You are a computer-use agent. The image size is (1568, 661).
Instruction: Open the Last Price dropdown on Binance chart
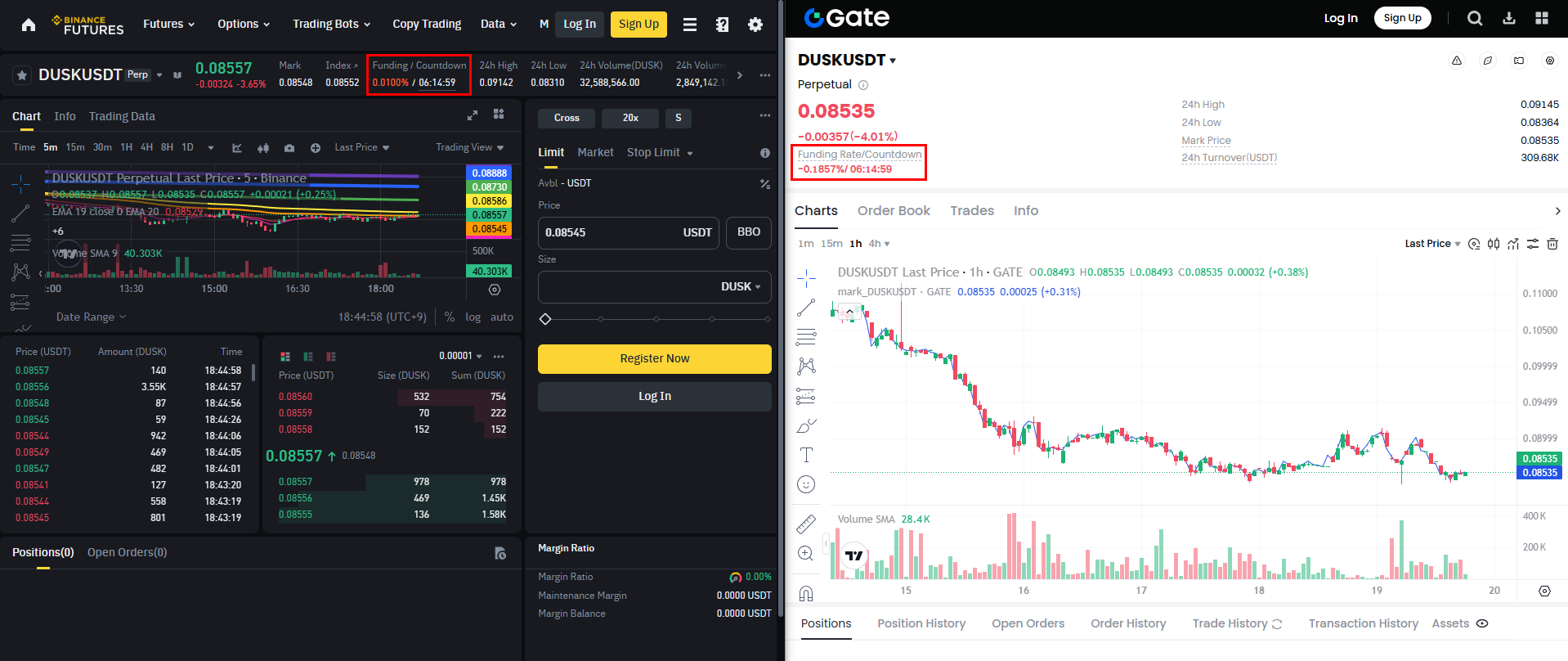click(x=361, y=148)
